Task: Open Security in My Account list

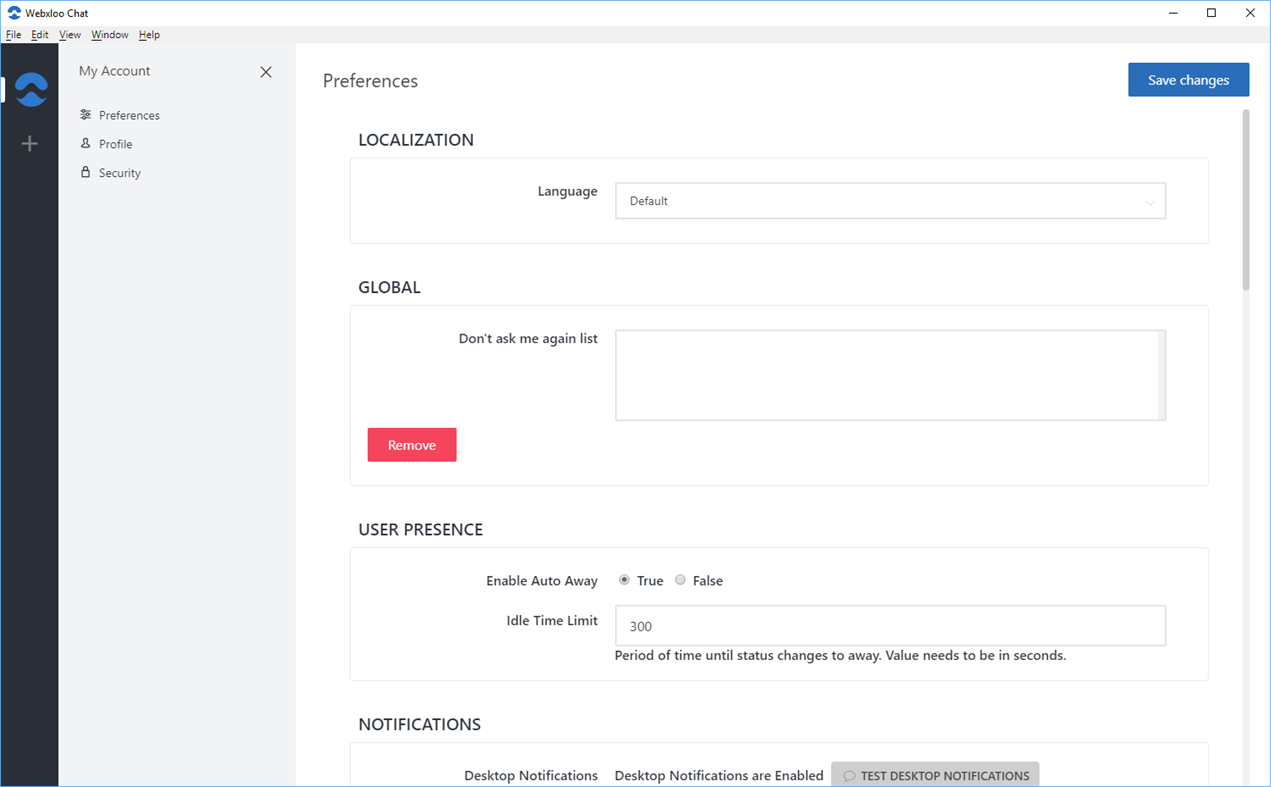Action: [120, 173]
